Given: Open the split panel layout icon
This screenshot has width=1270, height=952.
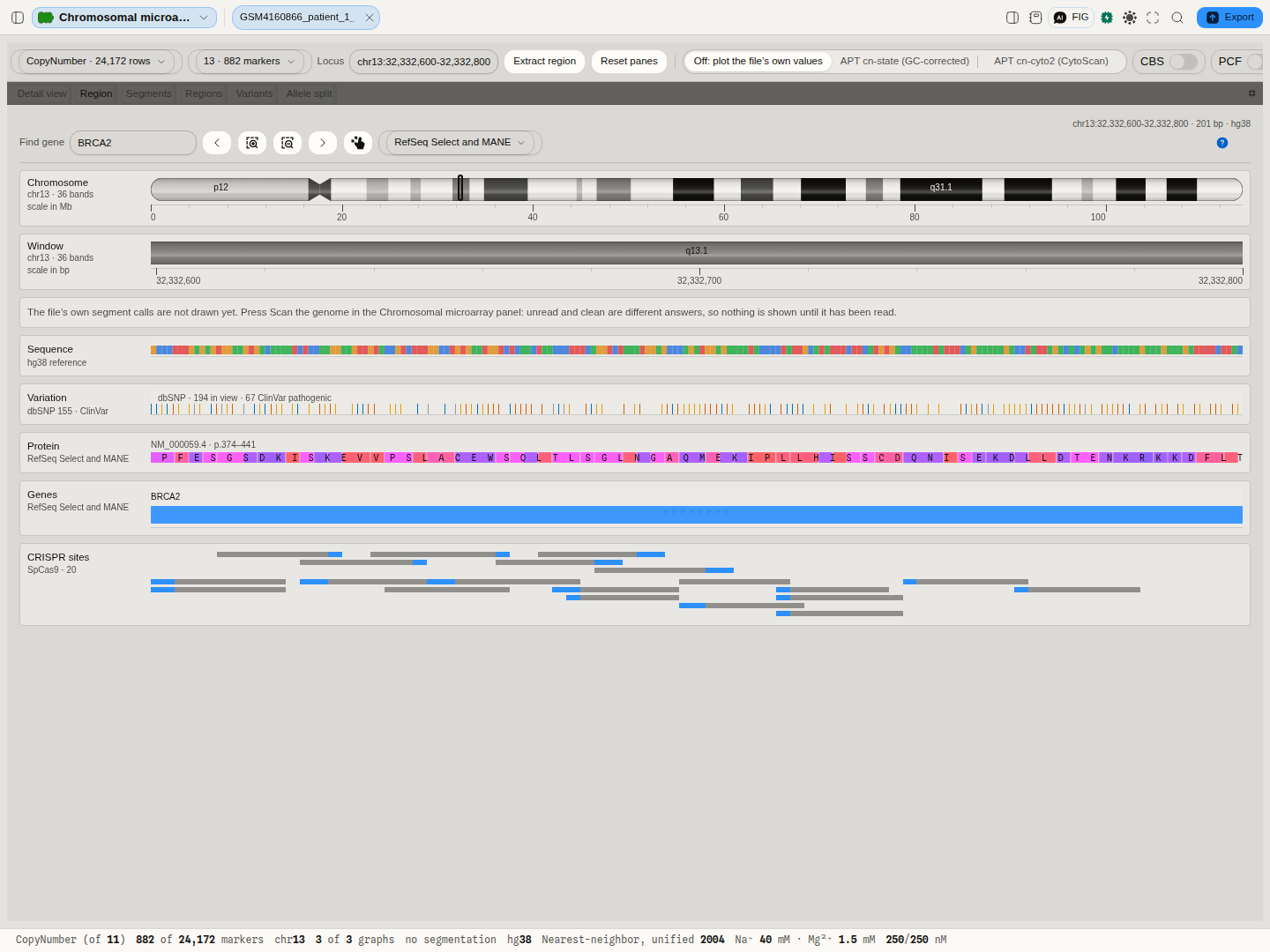Looking at the screenshot, I should point(1012,18).
